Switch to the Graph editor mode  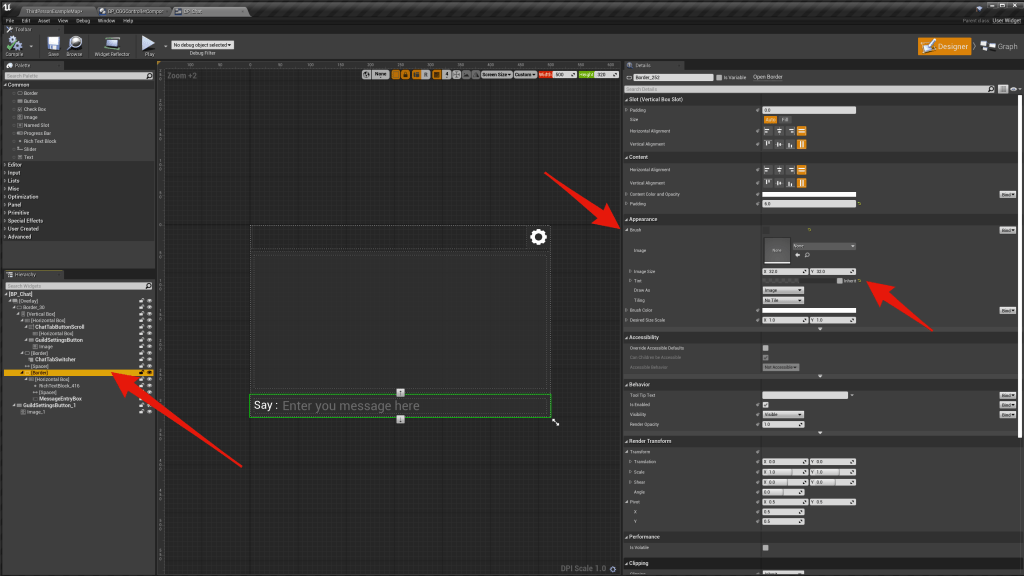tap(998, 46)
